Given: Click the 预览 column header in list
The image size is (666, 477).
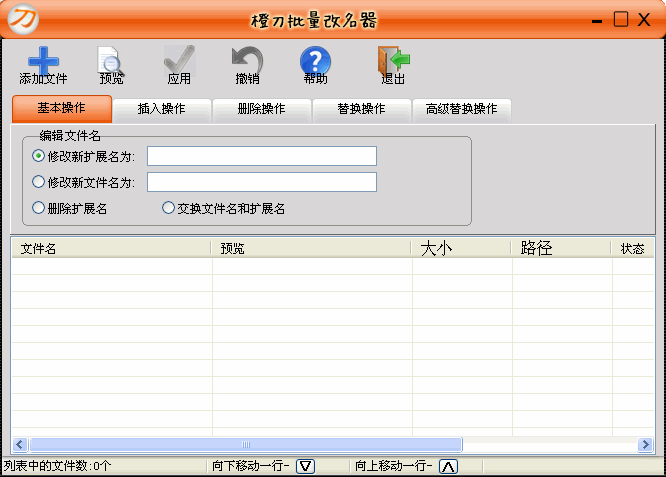Looking at the screenshot, I should (x=311, y=248).
